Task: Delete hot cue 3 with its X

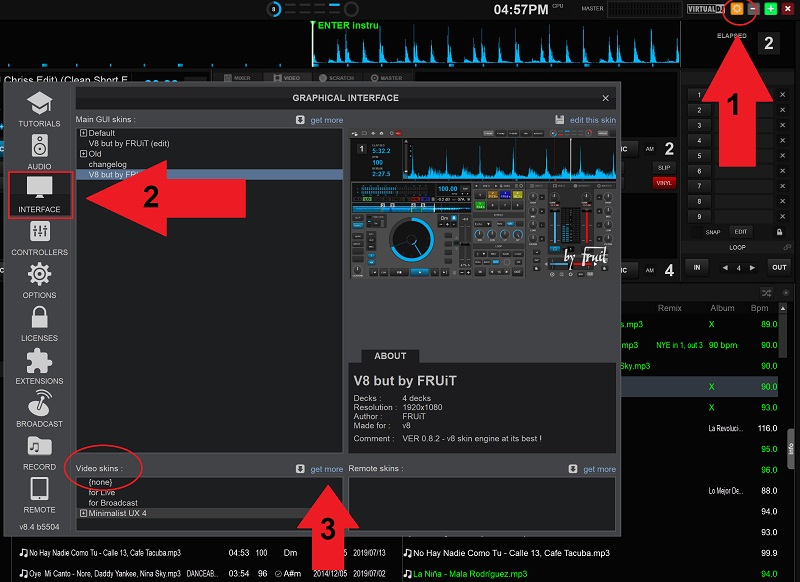Action: 782,125
